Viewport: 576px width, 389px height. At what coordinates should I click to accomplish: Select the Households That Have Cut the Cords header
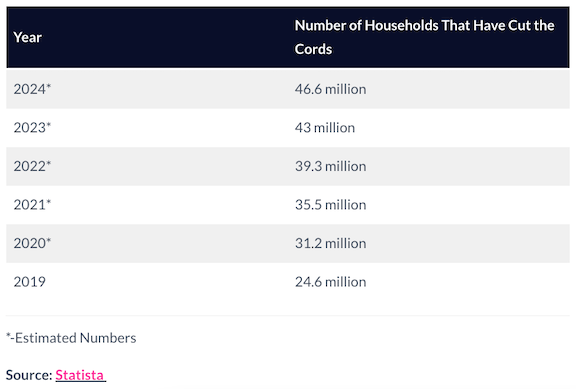(x=424, y=37)
